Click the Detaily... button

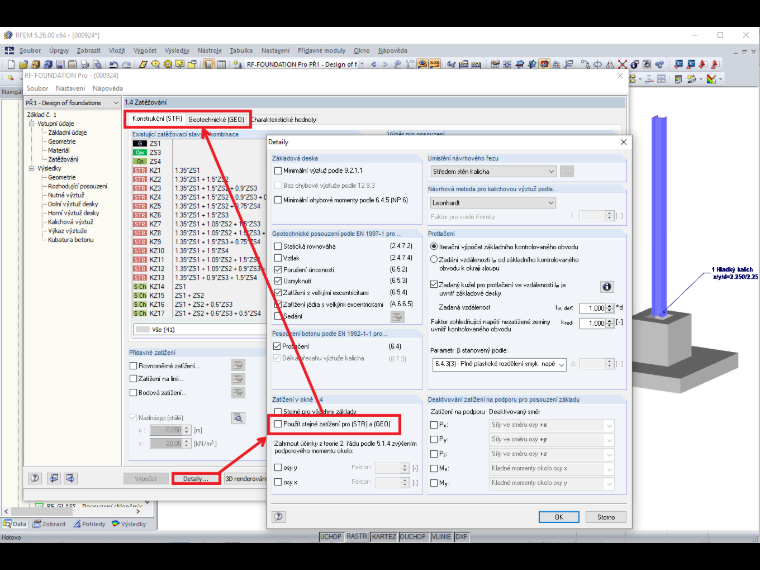pyautogui.click(x=195, y=478)
